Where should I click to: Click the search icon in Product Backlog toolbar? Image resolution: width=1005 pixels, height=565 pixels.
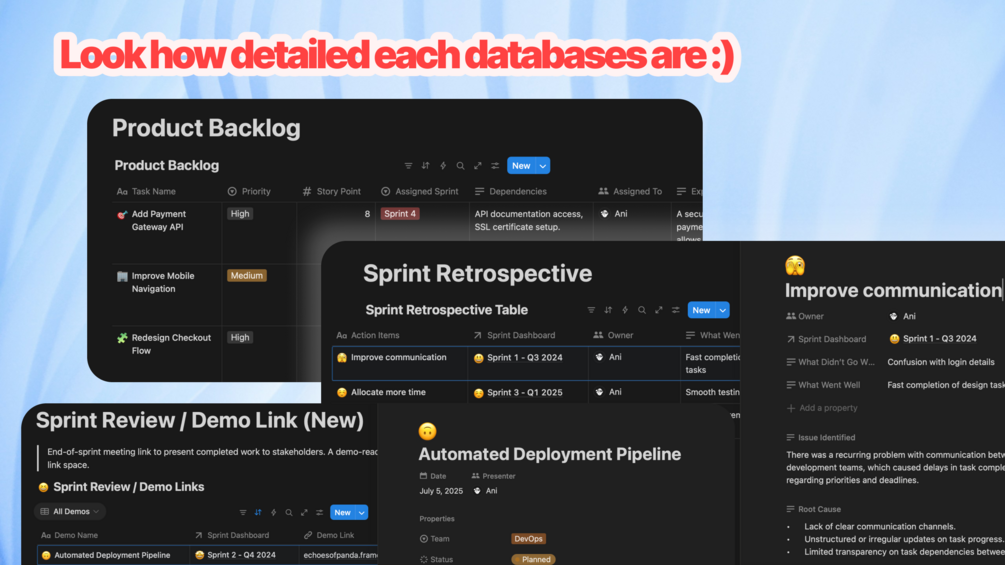coord(460,166)
